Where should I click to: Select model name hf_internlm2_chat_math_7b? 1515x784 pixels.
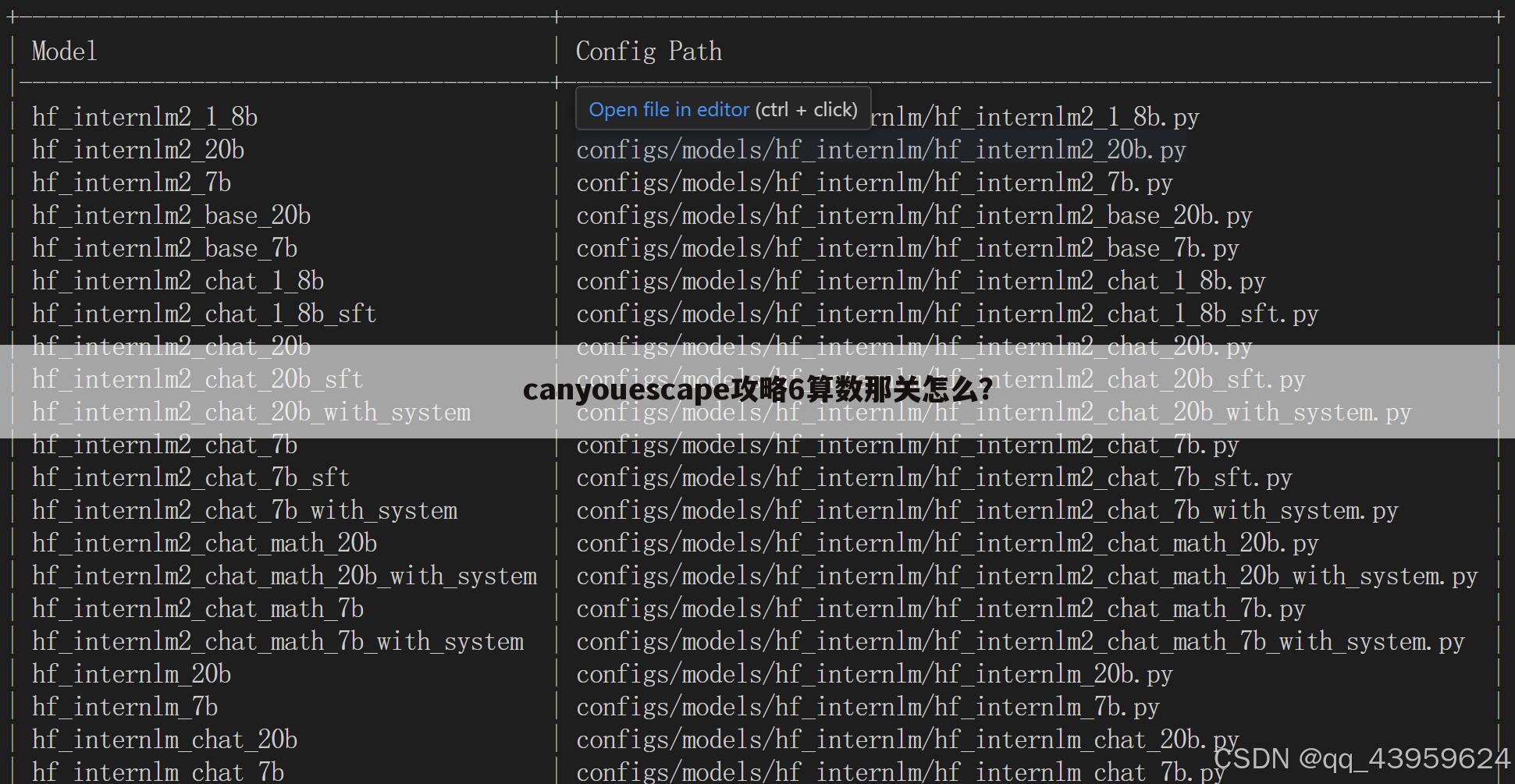pos(198,608)
